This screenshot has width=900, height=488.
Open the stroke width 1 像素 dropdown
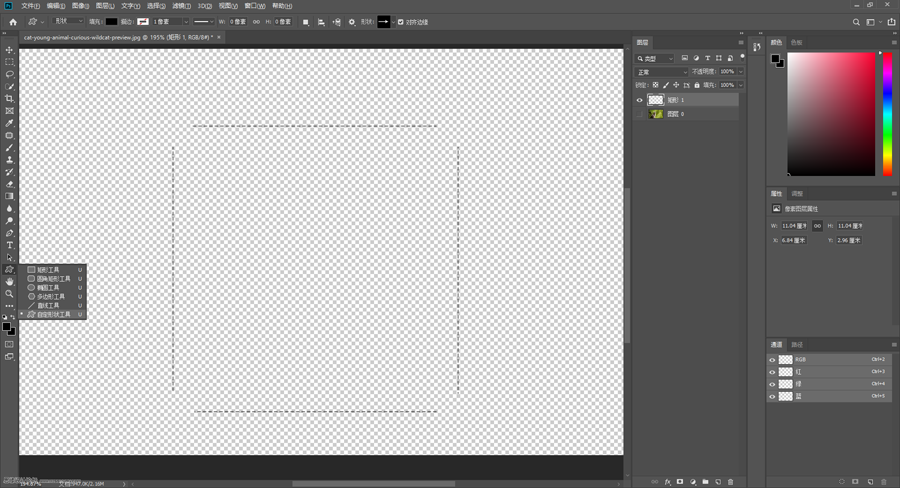pos(168,21)
